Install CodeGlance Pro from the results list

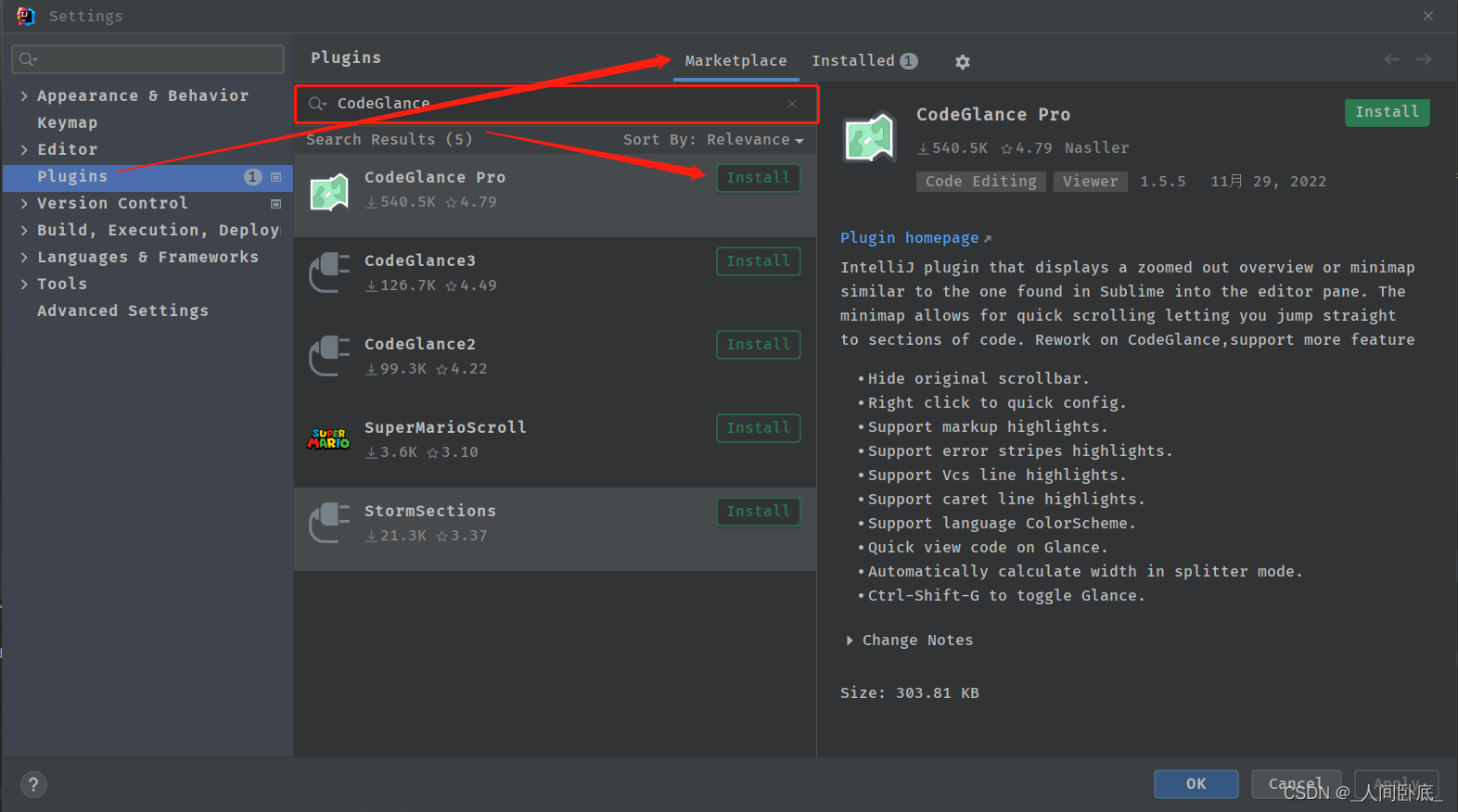[x=758, y=178]
